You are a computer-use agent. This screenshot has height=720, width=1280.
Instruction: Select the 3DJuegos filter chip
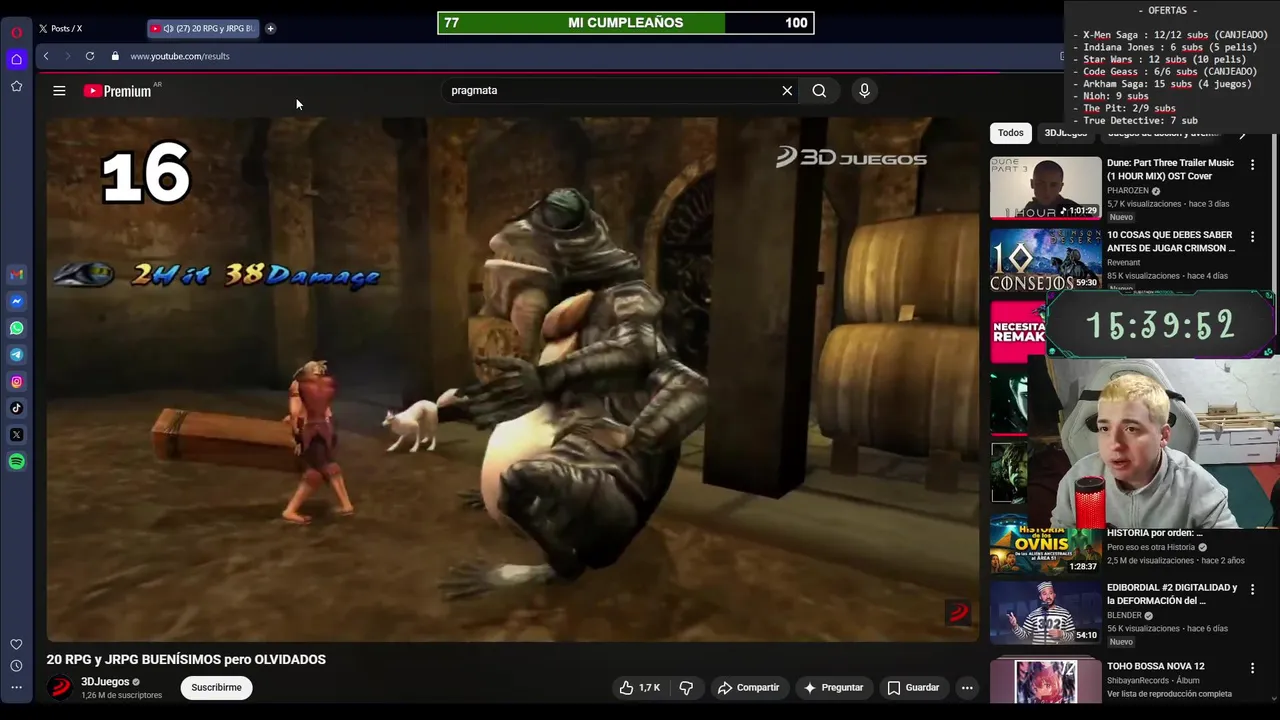click(x=1066, y=133)
